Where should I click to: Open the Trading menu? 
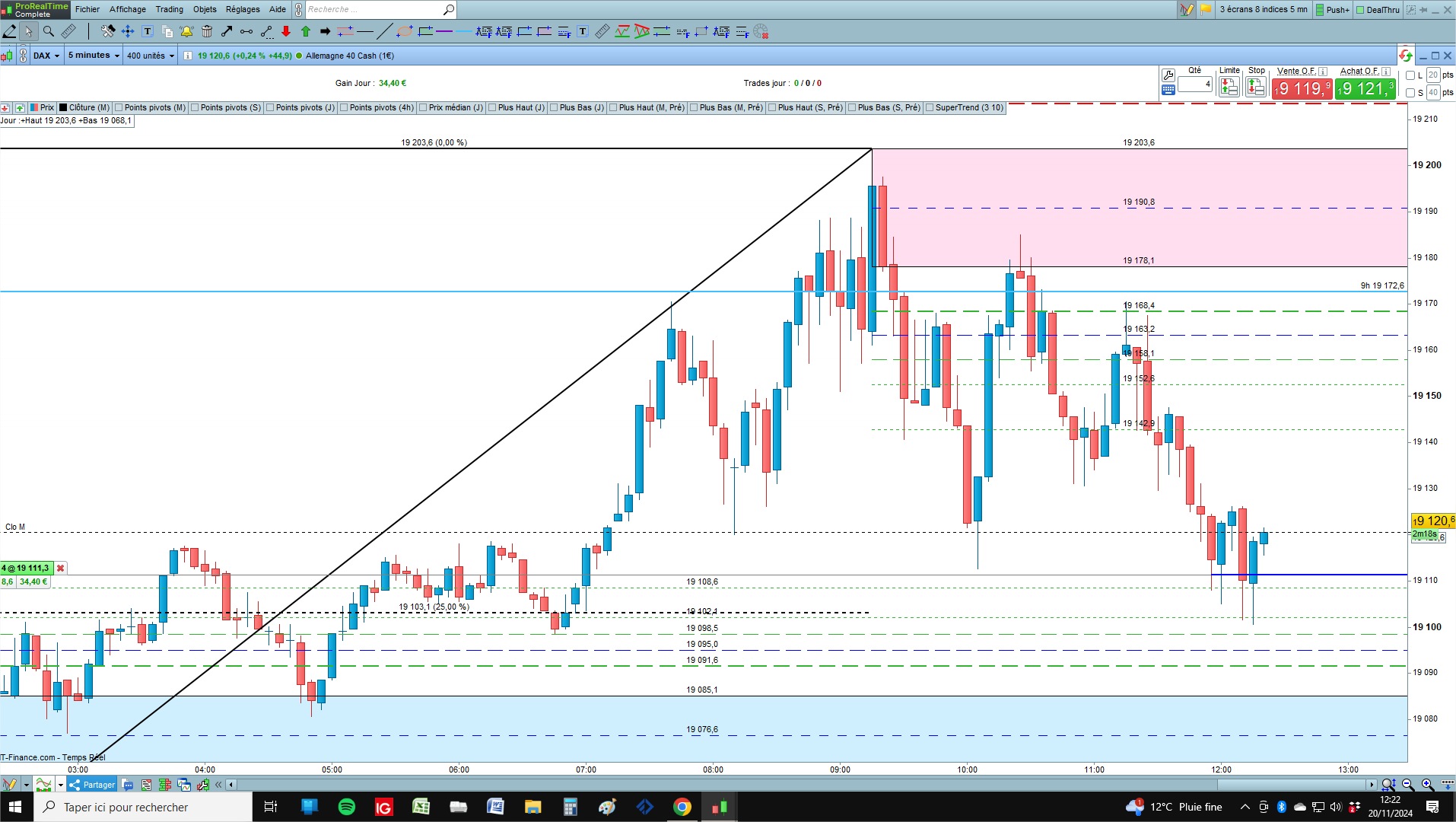(x=170, y=10)
